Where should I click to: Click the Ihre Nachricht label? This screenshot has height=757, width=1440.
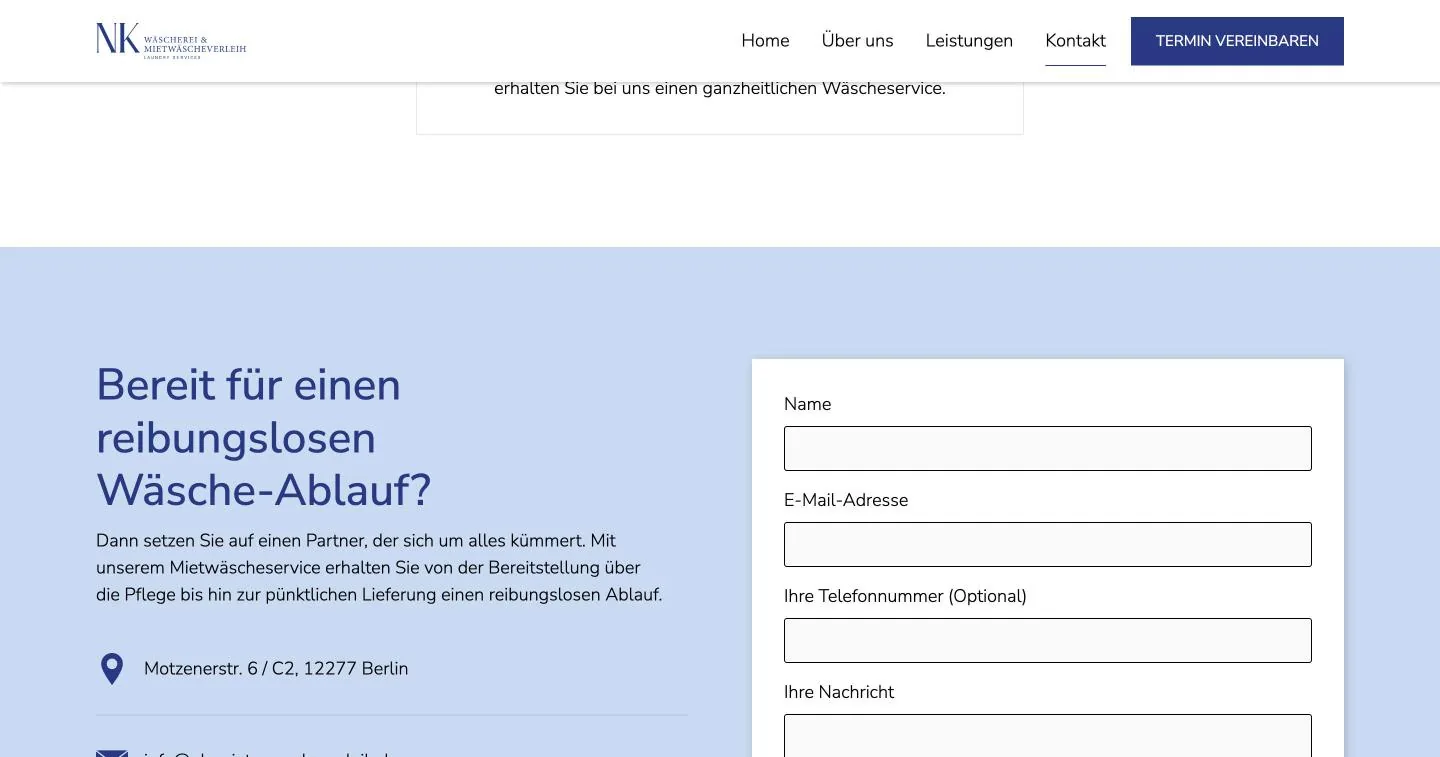coord(839,692)
